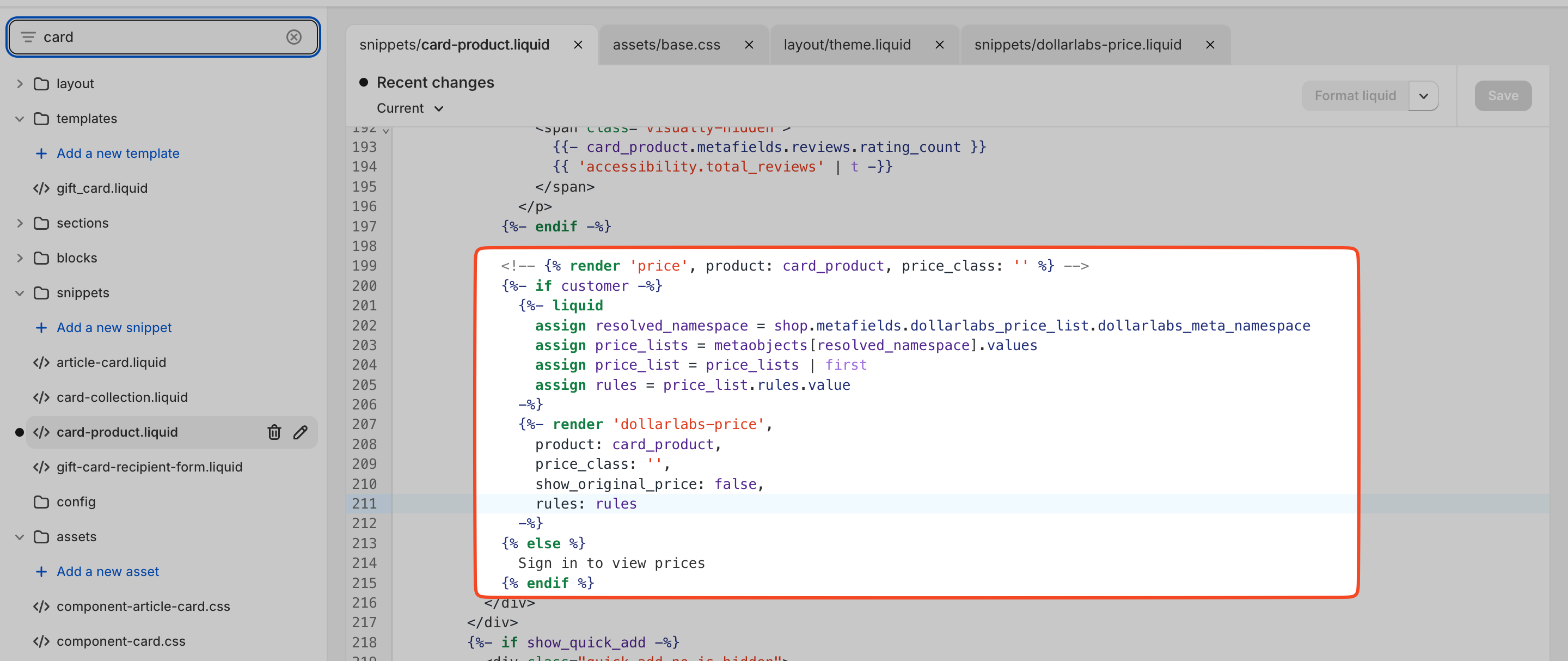Open card-collection.liquid in the file tree
Viewport: 1568px width, 661px height.
[x=122, y=397]
